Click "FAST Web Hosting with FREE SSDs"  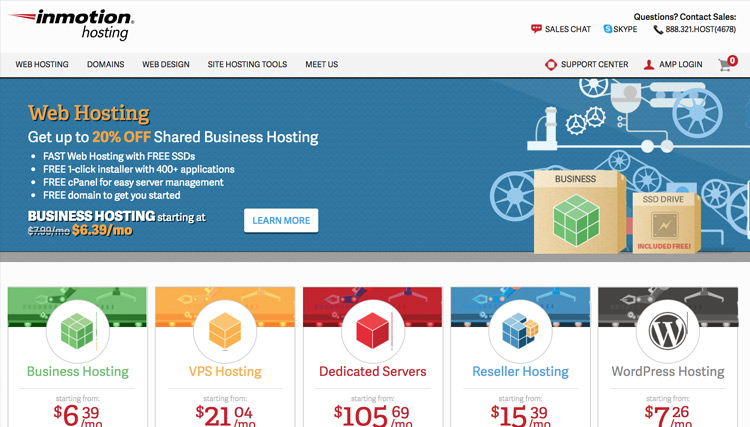119,156
